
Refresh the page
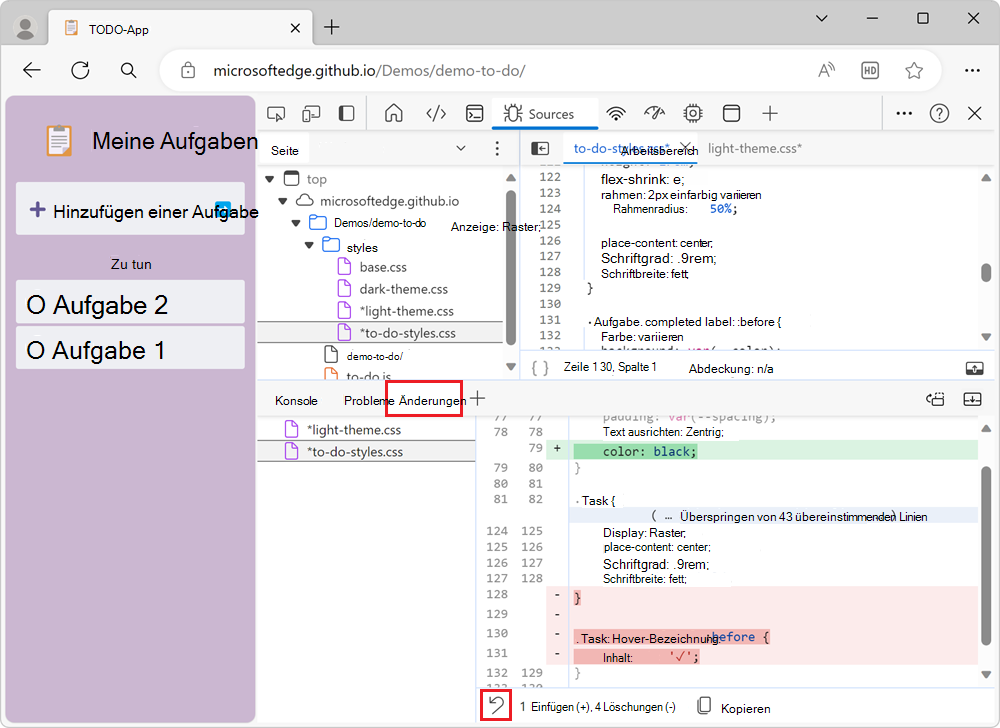tap(80, 70)
